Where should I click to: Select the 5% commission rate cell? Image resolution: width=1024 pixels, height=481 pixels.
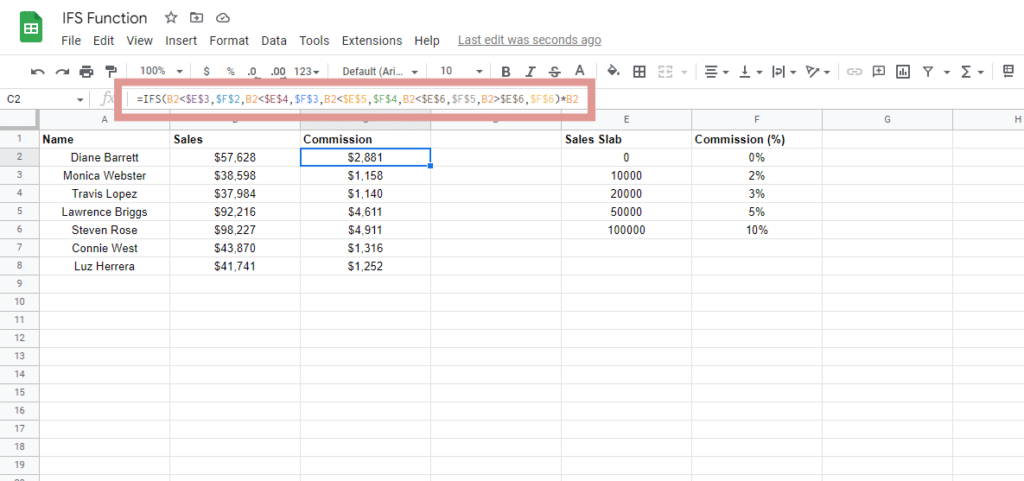coord(756,212)
